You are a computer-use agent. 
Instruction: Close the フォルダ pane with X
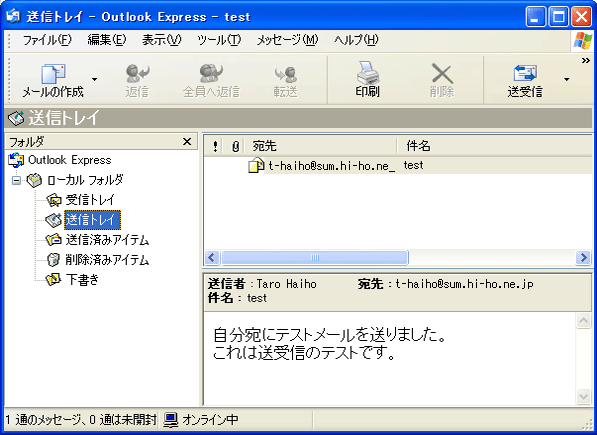[x=187, y=142]
